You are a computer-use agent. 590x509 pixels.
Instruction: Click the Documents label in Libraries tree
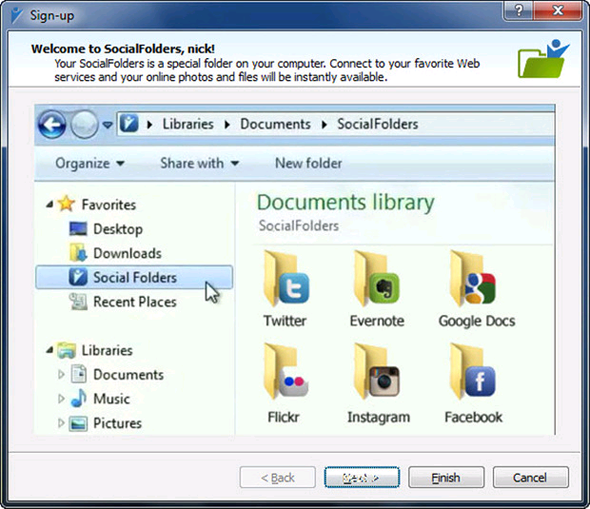(128, 375)
